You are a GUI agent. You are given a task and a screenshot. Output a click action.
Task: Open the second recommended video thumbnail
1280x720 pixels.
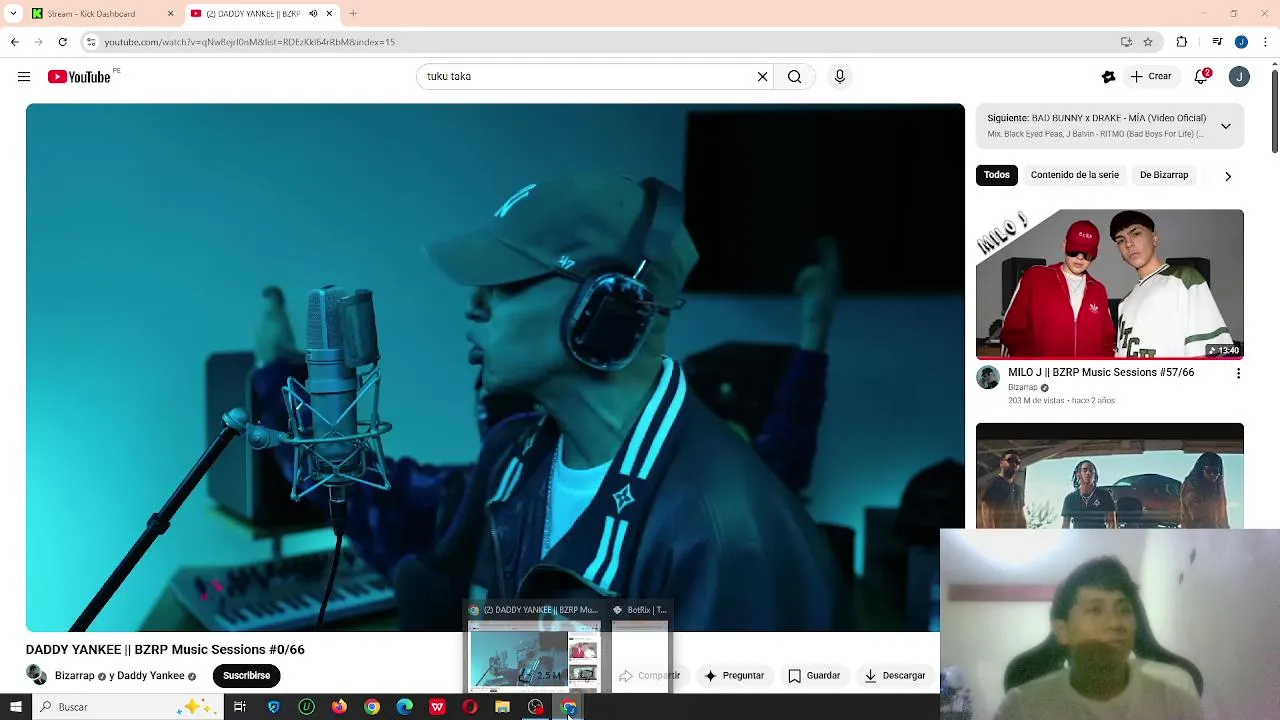point(1110,476)
